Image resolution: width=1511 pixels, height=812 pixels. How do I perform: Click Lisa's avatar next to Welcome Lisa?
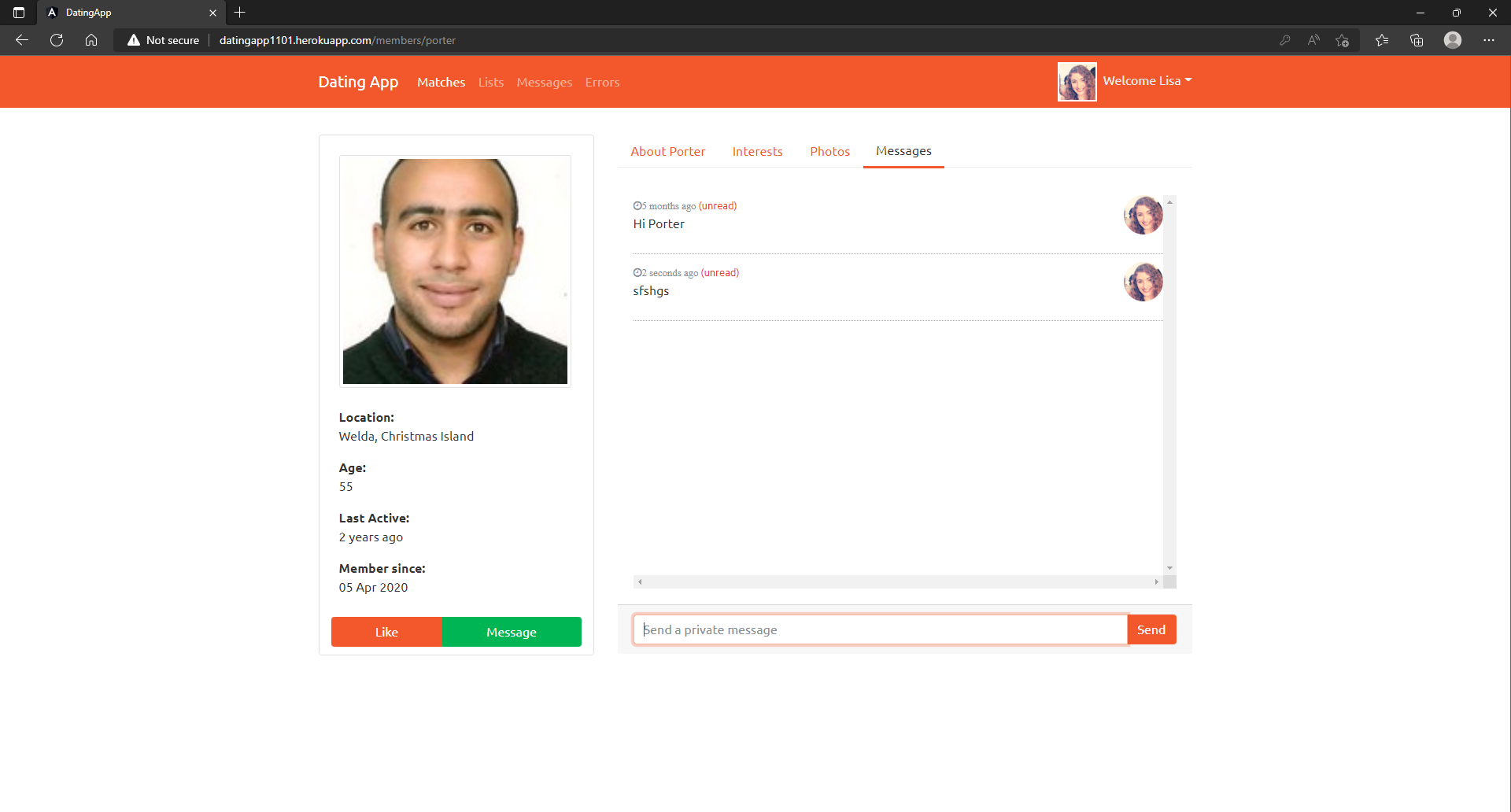tap(1077, 81)
